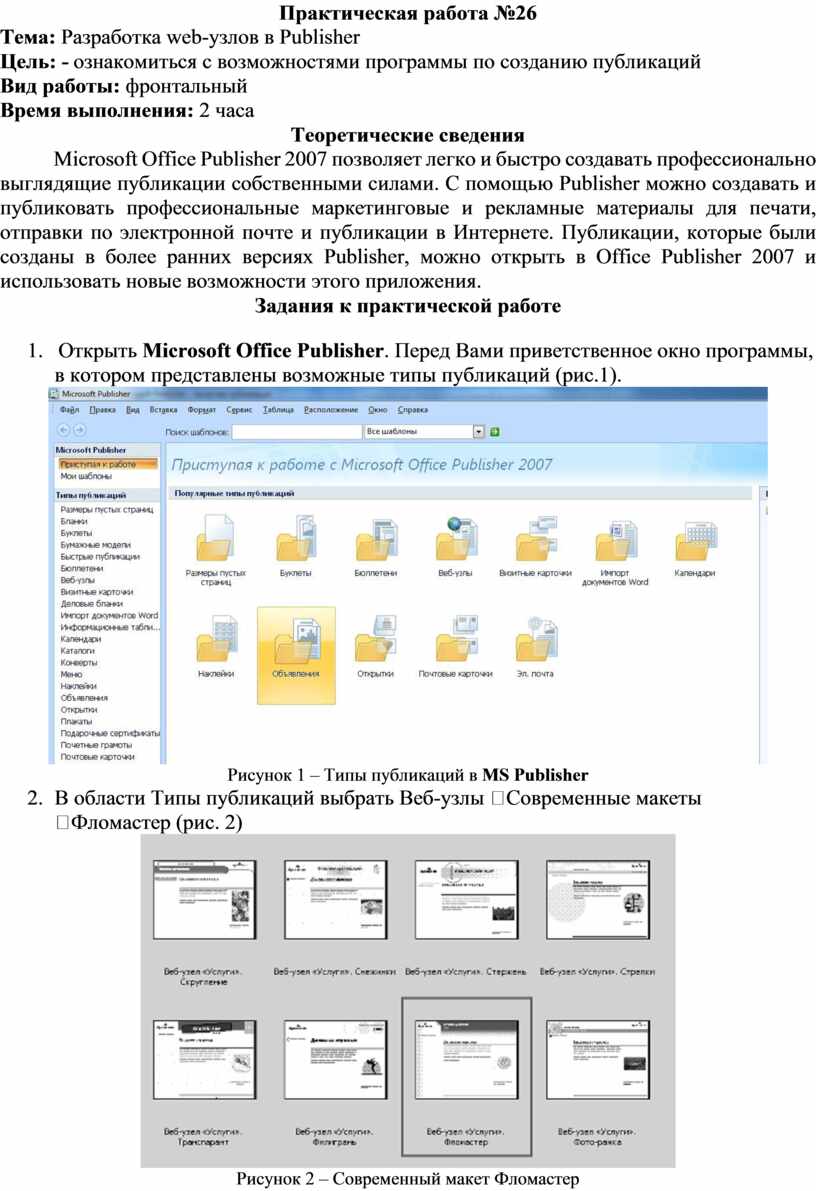Choose the Стержень web site template thumbnail
Viewport: 816px width, 1191px height.
click(467, 900)
